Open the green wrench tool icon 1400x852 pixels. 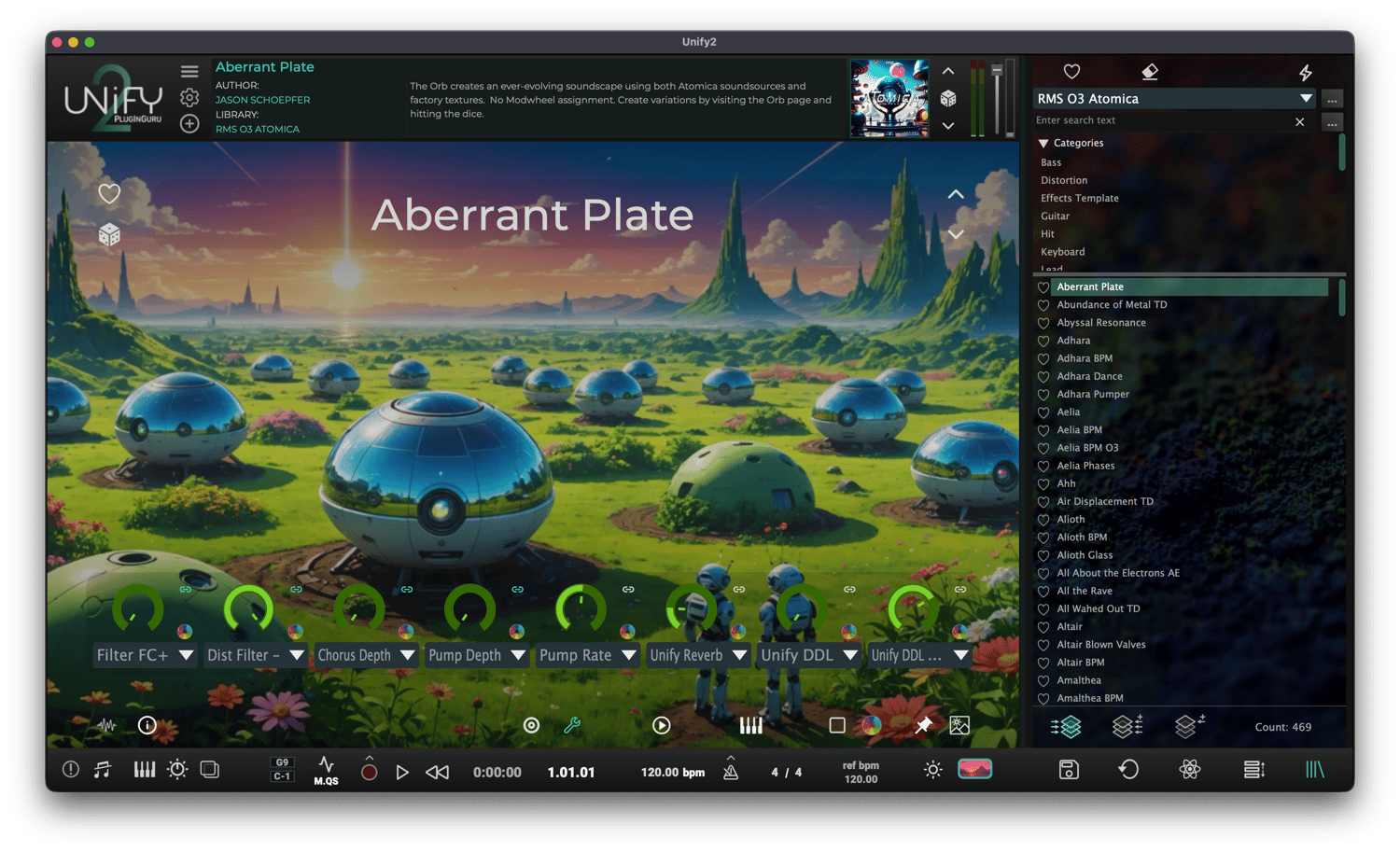pos(572,725)
